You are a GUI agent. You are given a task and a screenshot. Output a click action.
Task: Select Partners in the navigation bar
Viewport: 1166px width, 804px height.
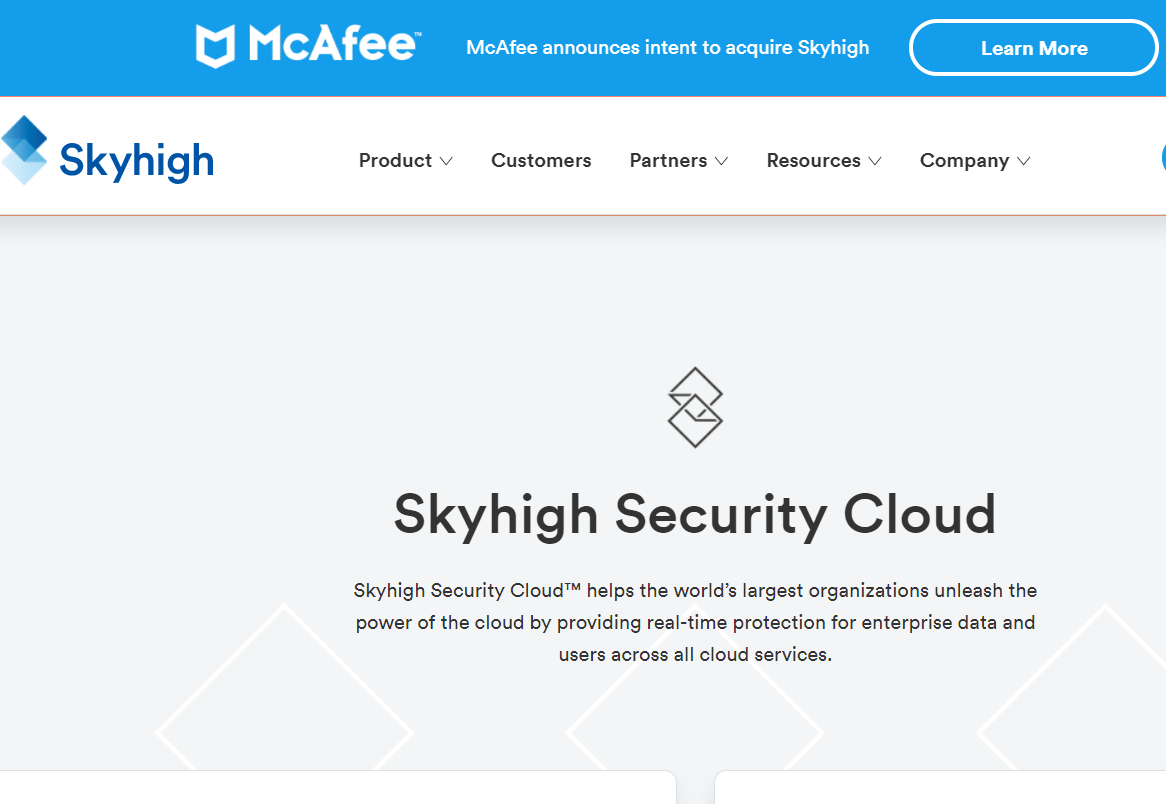coord(668,160)
